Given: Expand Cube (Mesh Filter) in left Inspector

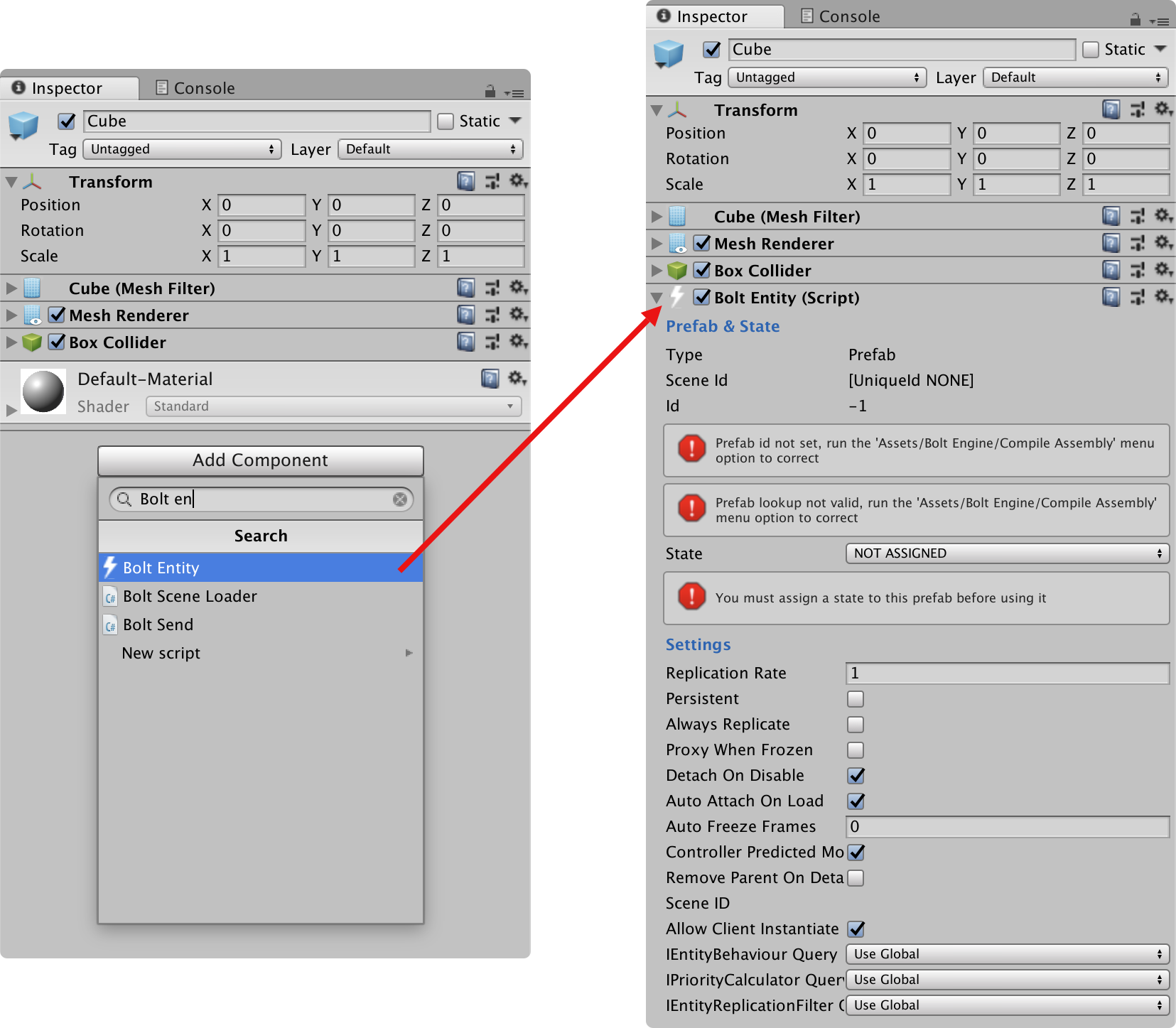Looking at the screenshot, I should pyautogui.click(x=11, y=288).
